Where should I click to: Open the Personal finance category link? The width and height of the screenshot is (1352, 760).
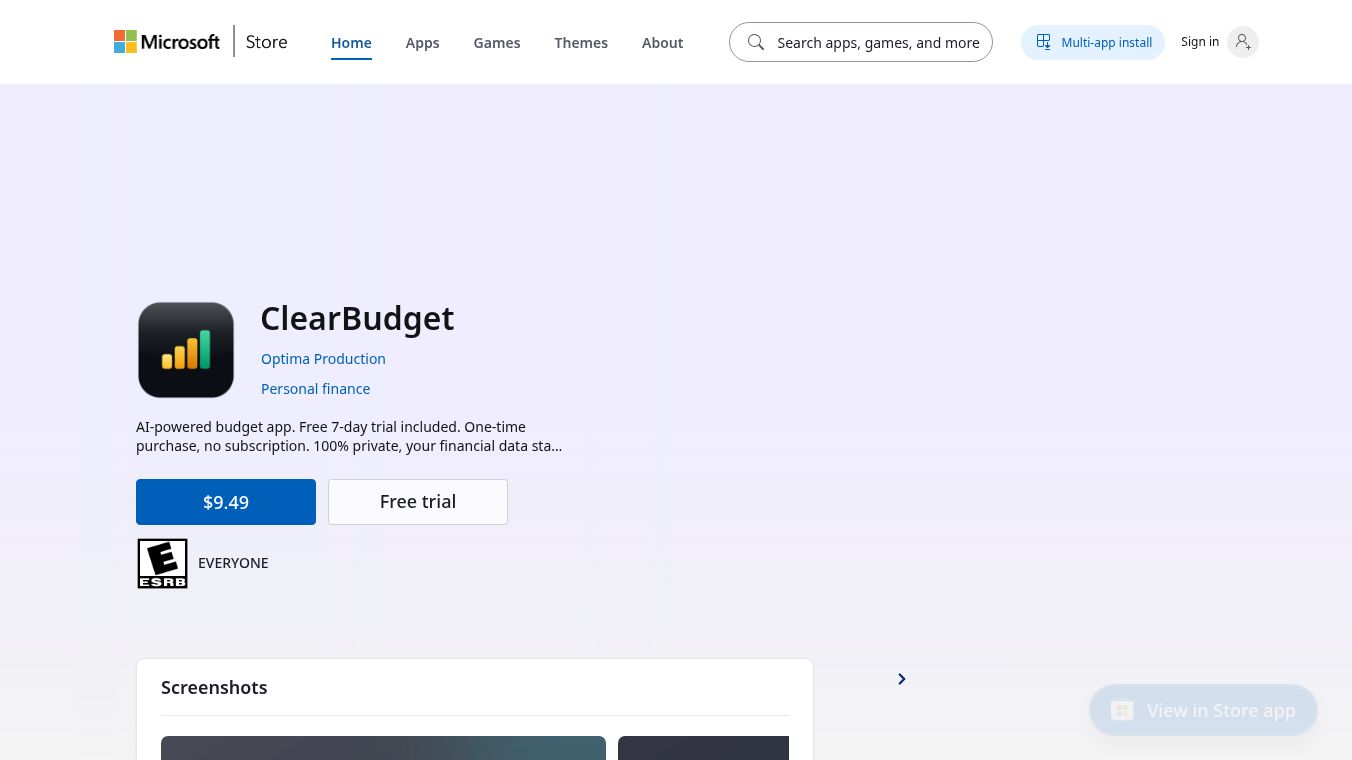point(315,389)
